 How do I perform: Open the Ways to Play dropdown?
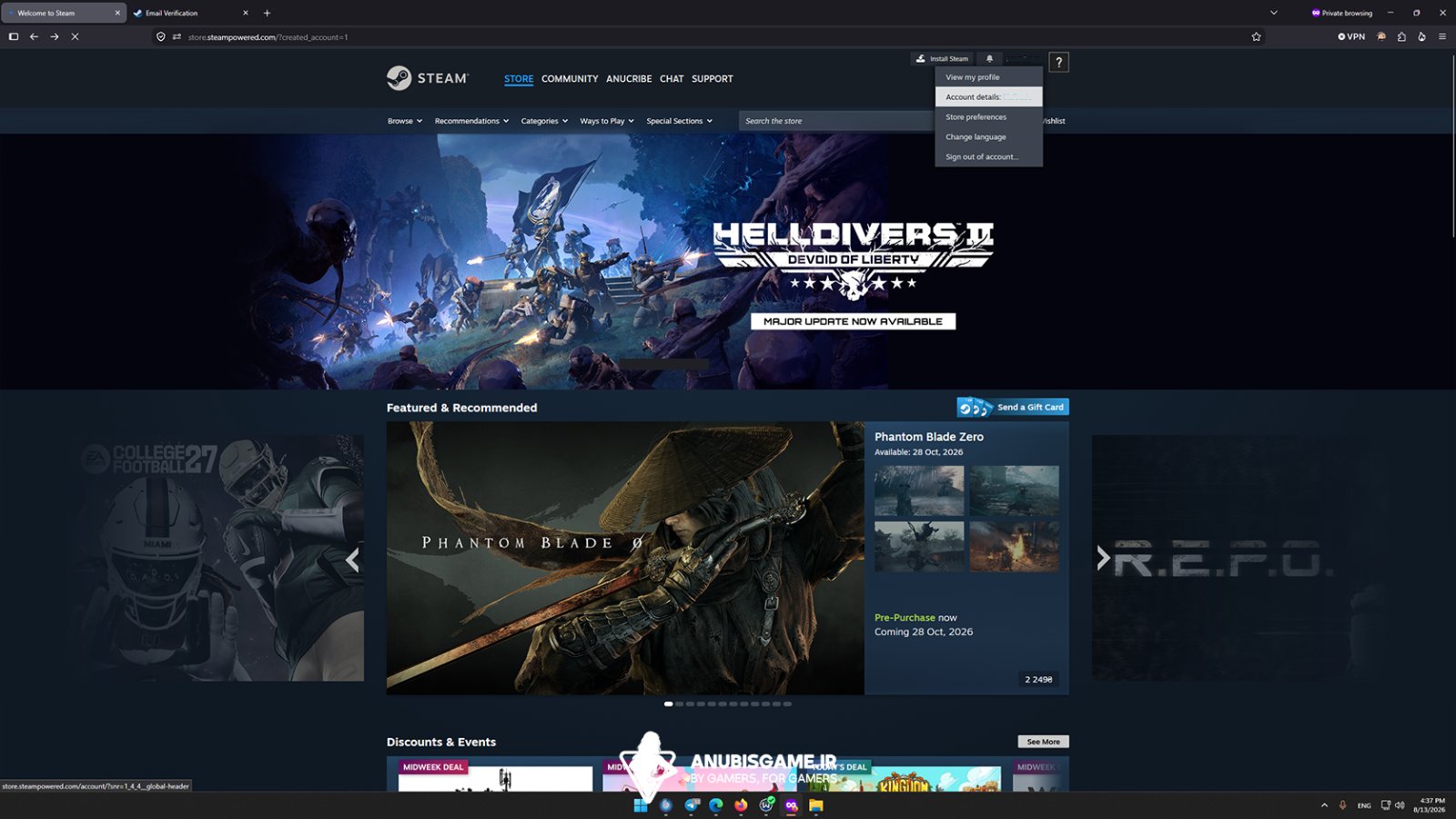pyautogui.click(x=607, y=121)
